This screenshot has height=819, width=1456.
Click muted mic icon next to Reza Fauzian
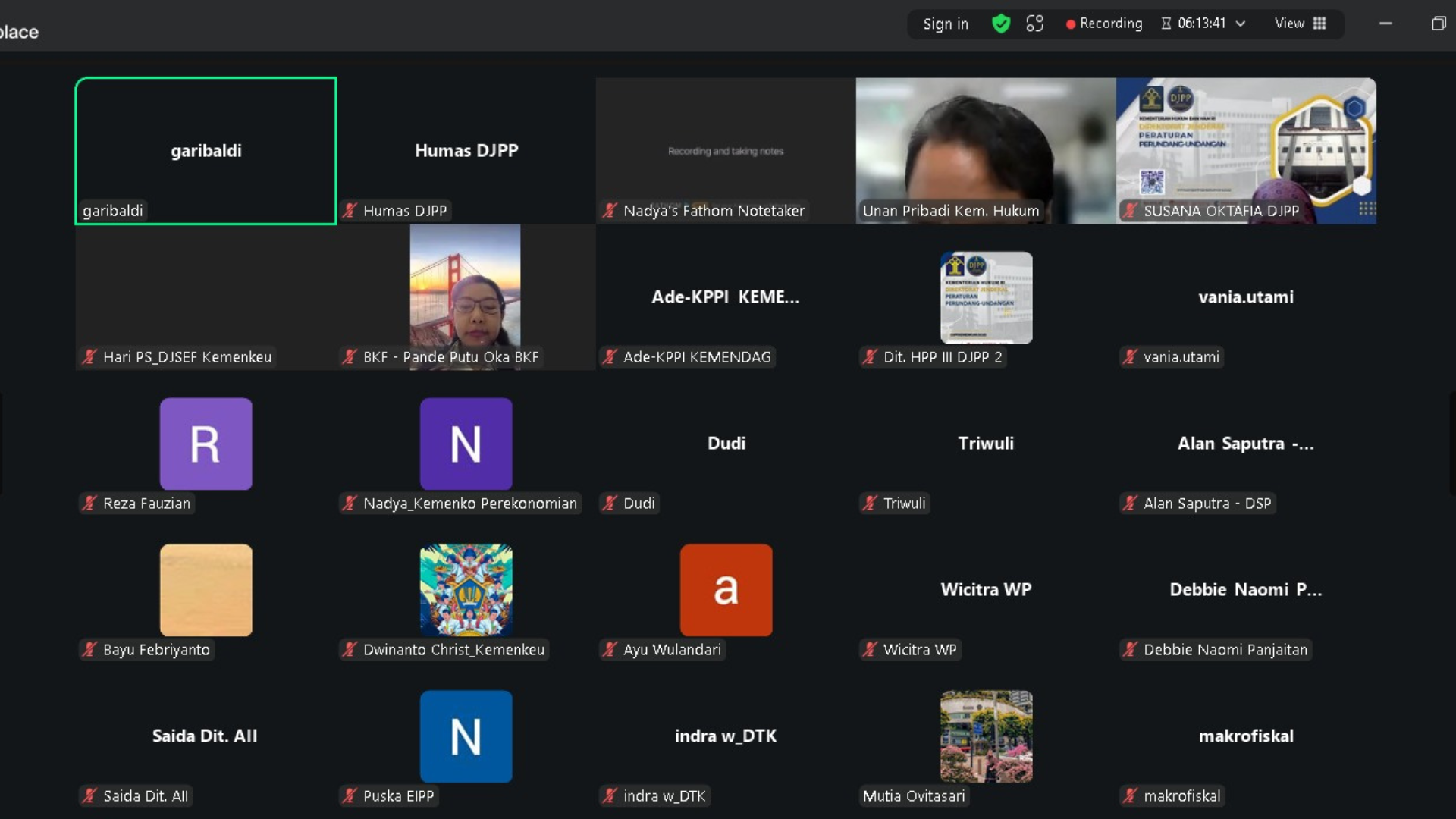[89, 504]
